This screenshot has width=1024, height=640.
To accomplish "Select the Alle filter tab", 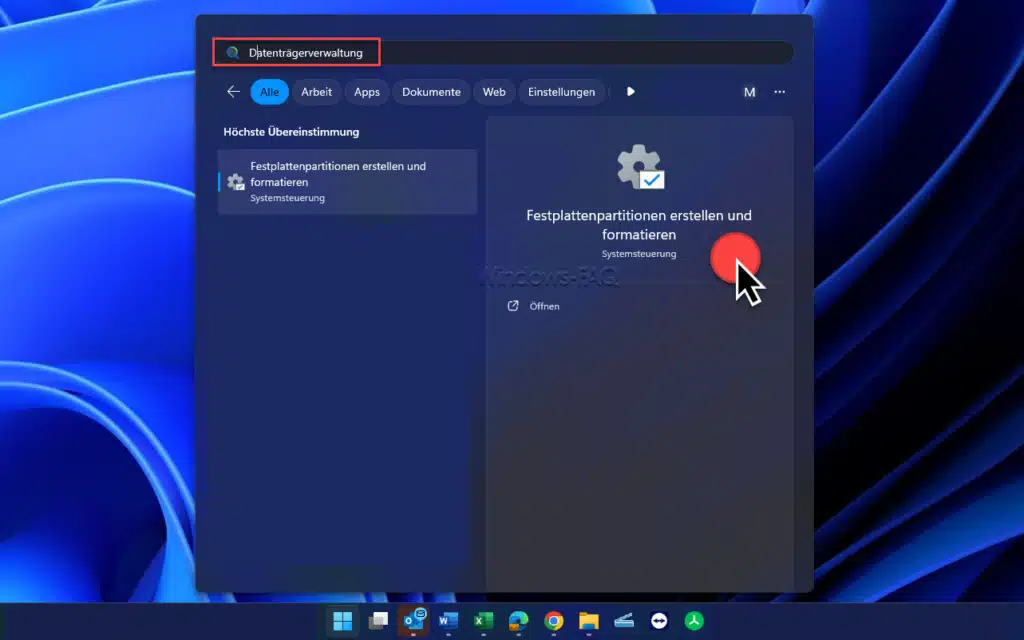I will point(269,92).
